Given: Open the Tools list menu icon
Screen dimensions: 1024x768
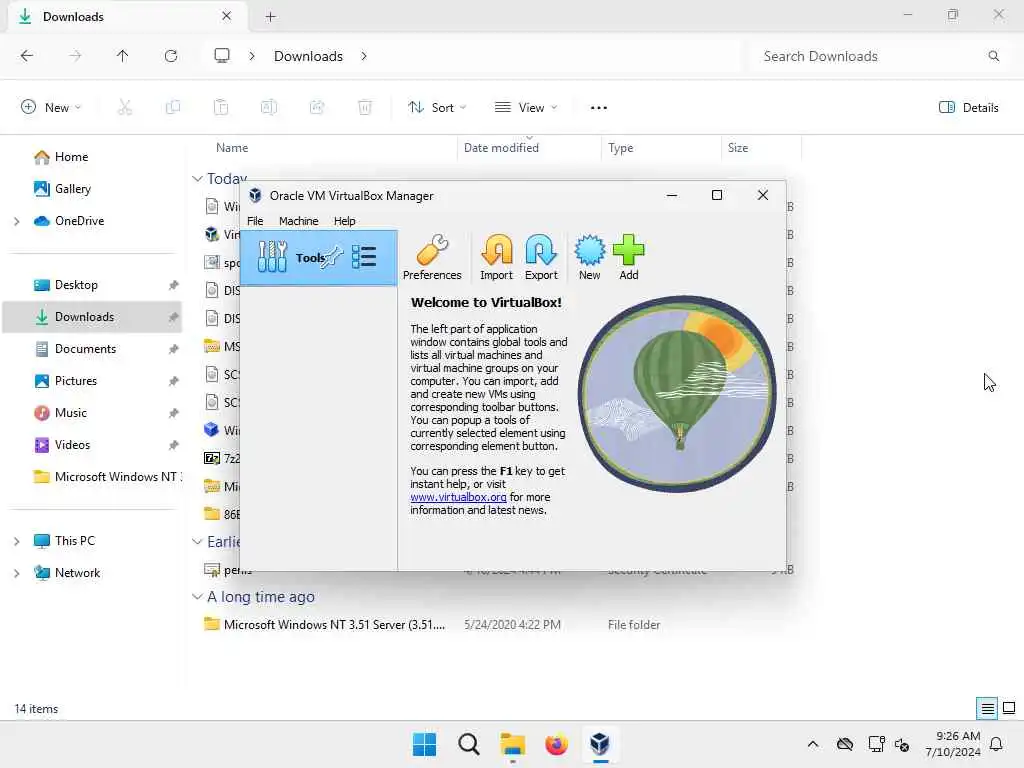Looking at the screenshot, I should pyautogui.click(x=364, y=257).
